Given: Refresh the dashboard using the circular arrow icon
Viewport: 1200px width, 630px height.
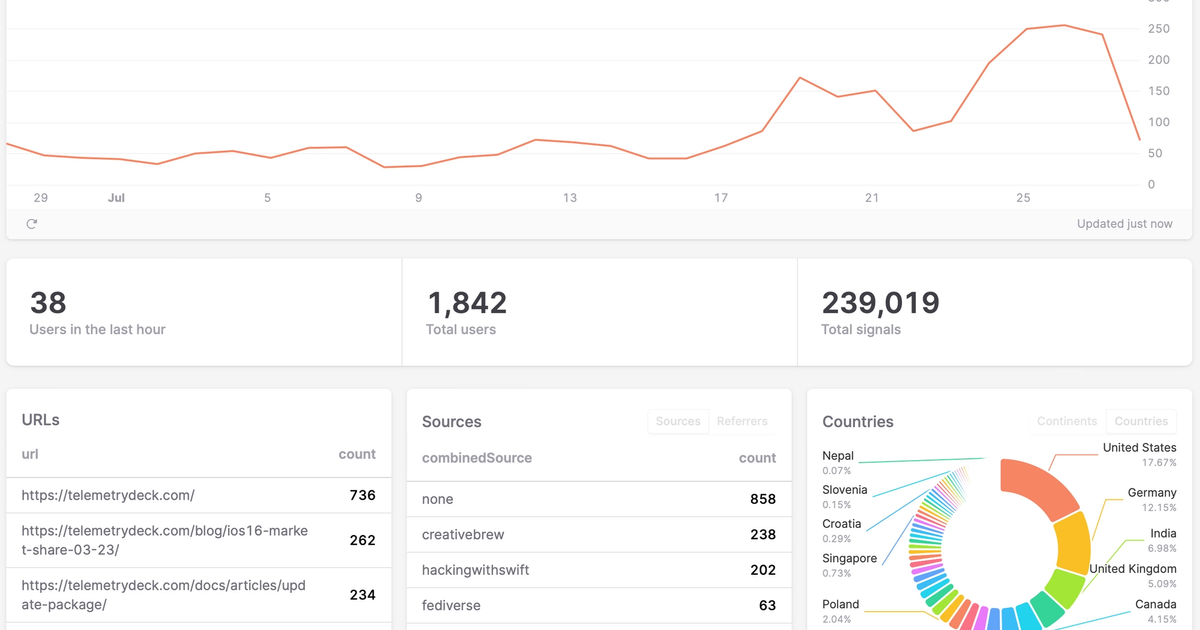Looking at the screenshot, I should click(31, 223).
